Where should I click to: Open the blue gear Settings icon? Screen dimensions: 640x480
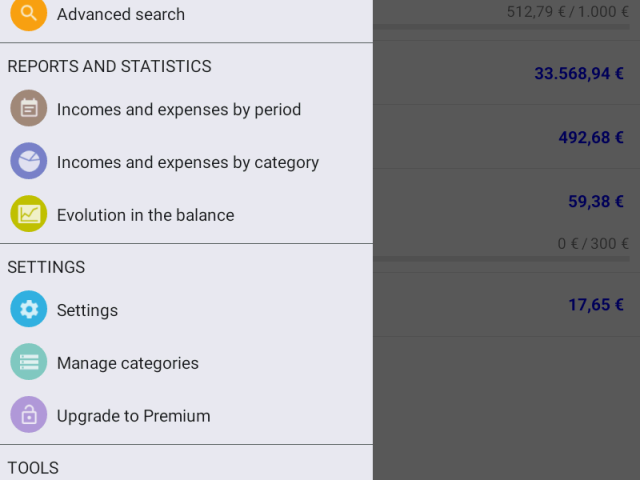[x=29, y=309]
